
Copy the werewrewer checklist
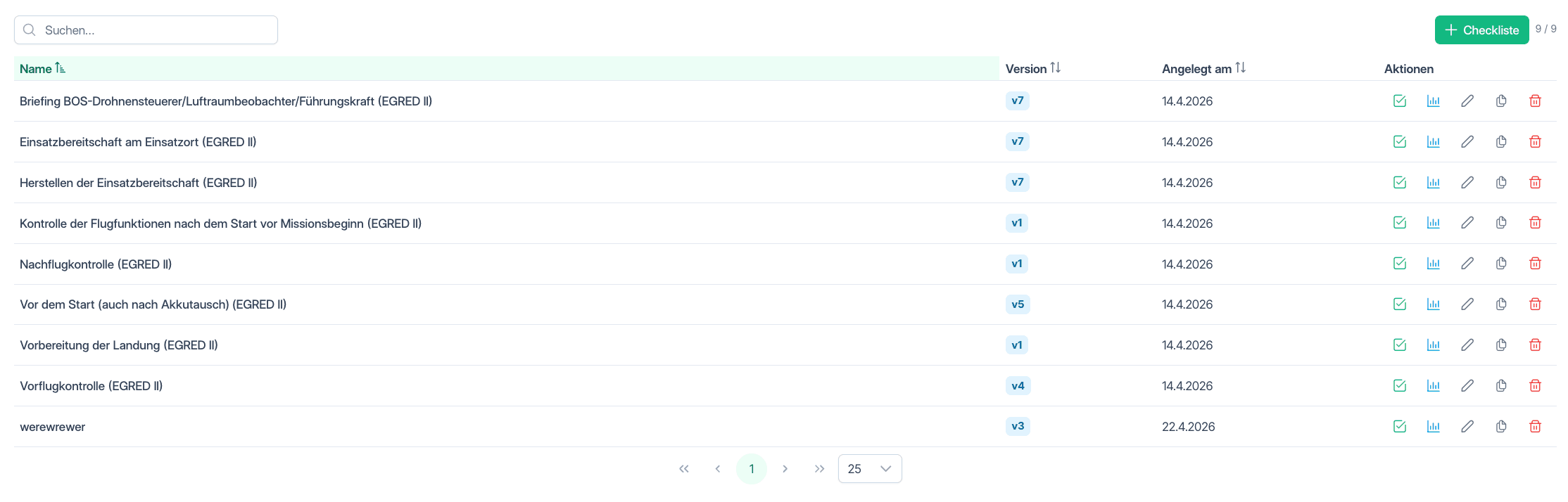point(1500,426)
